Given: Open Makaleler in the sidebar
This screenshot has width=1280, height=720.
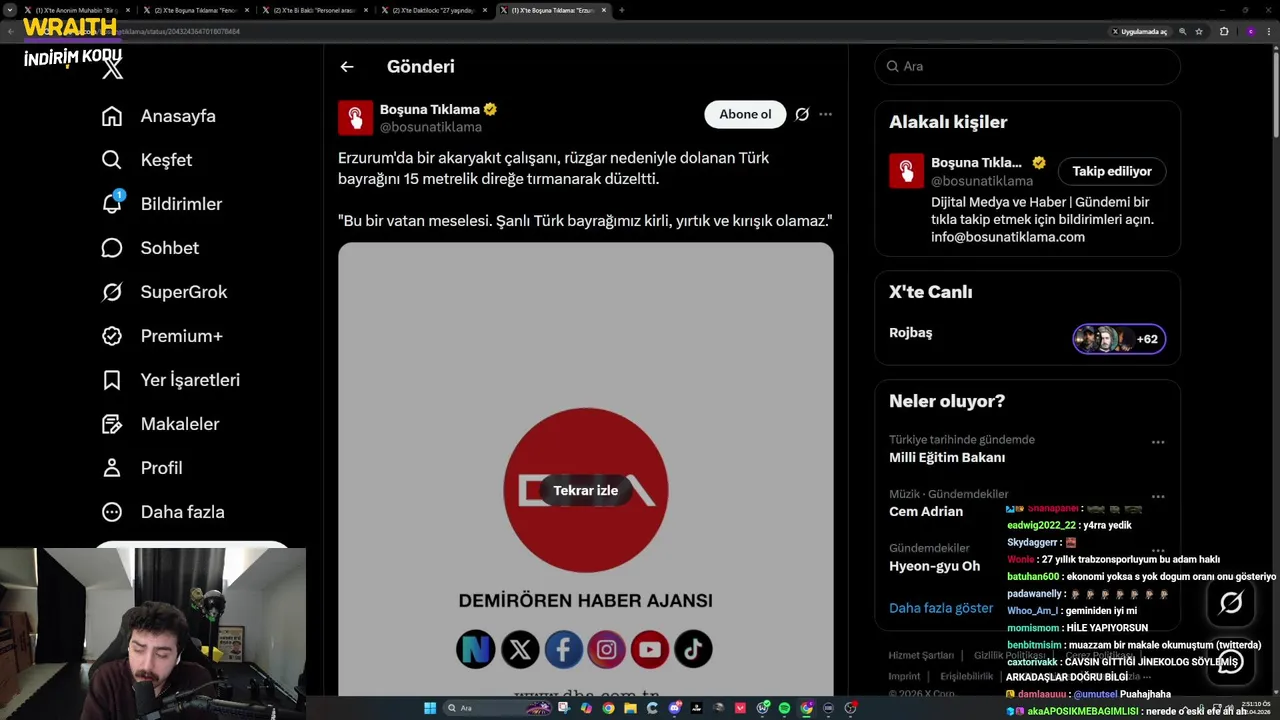Looking at the screenshot, I should [x=162, y=424].
